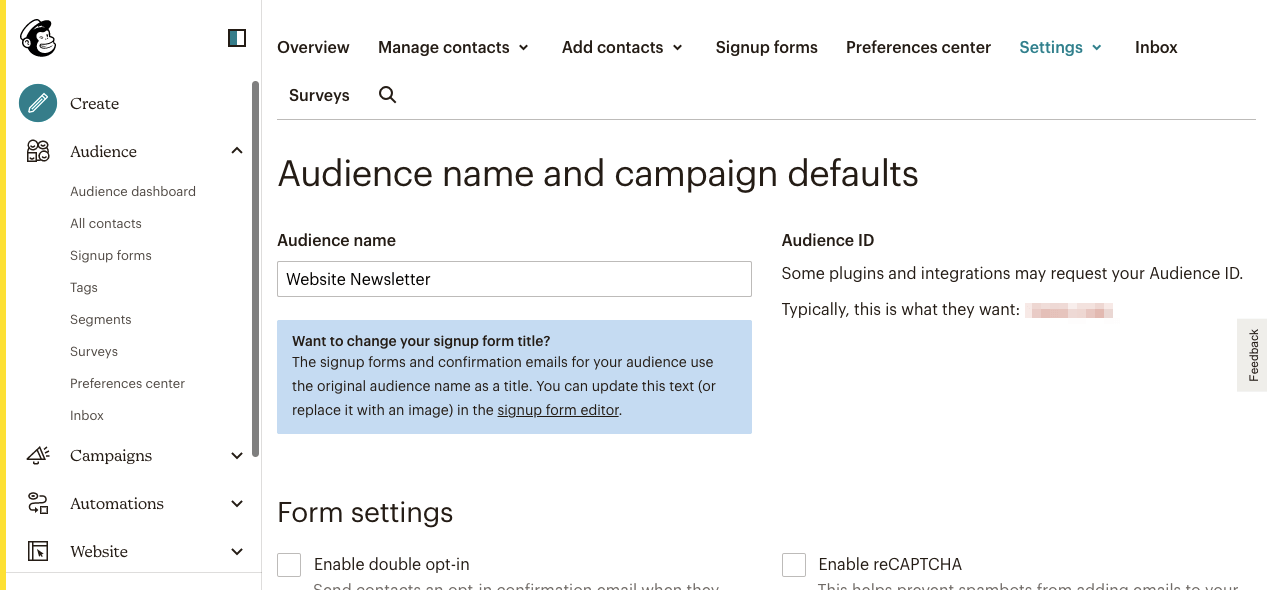Switch to the Preferences center tab
Image resolution: width=1267 pixels, height=590 pixels.
(x=917, y=47)
